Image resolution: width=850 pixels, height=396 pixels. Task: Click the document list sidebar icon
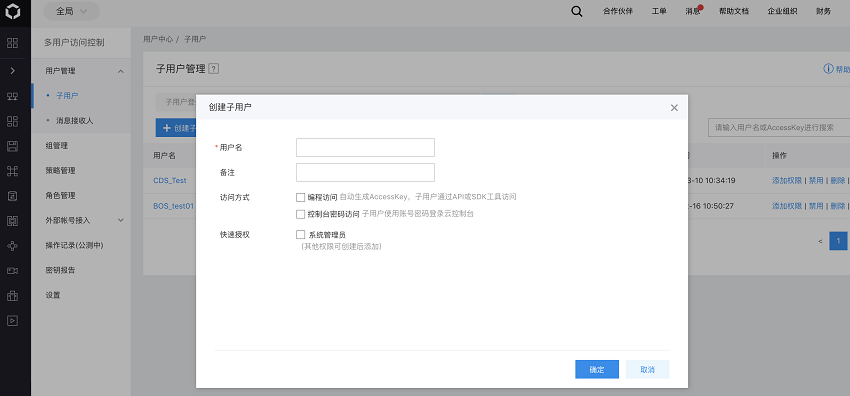[12, 196]
